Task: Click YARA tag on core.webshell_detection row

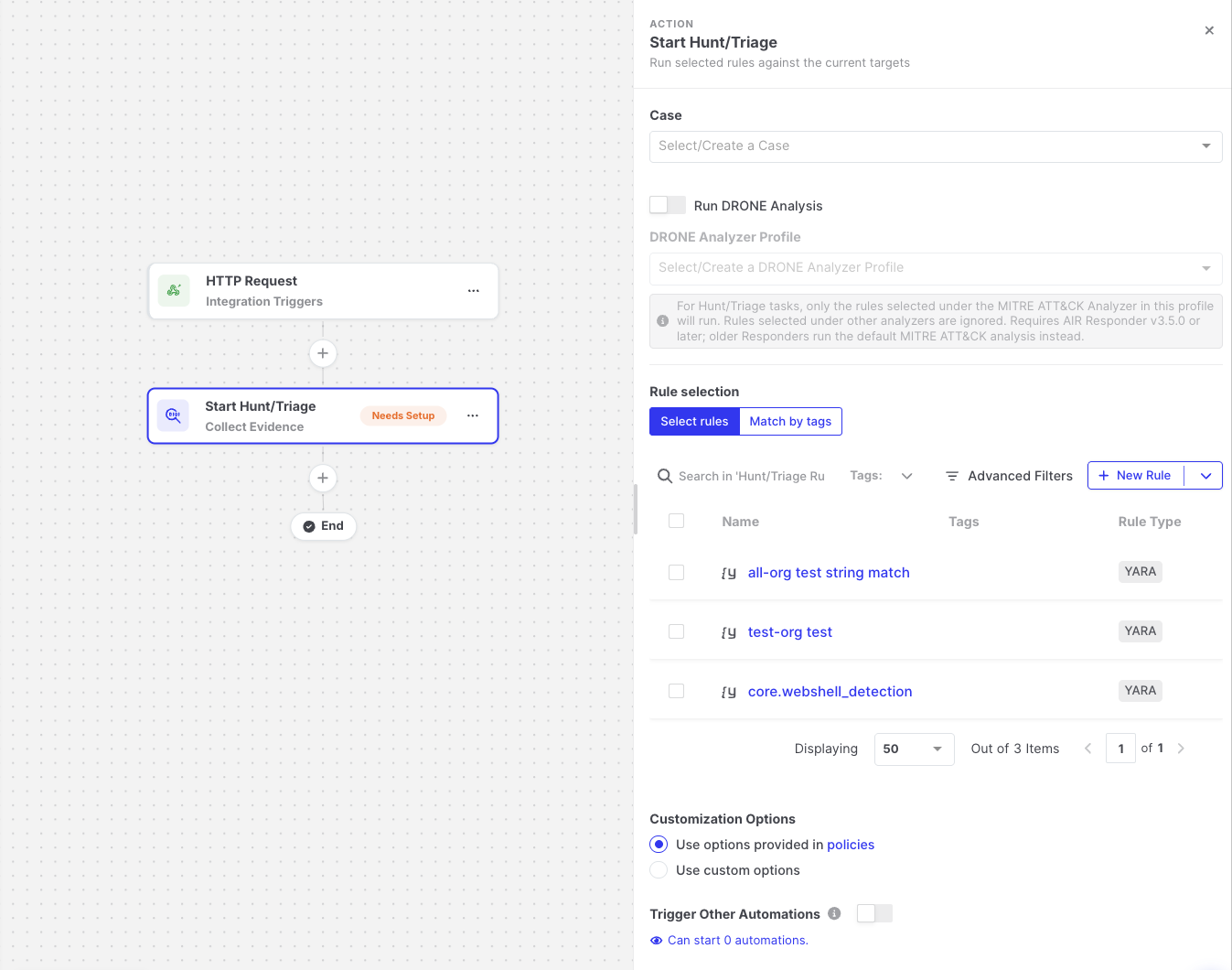Action: pos(1141,691)
